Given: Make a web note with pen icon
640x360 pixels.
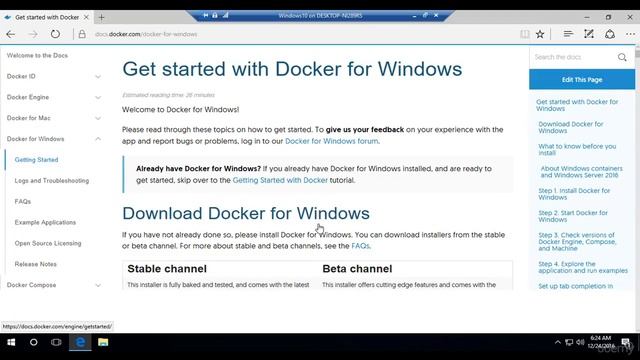Looking at the screenshot, I should [x=589, y=34].
